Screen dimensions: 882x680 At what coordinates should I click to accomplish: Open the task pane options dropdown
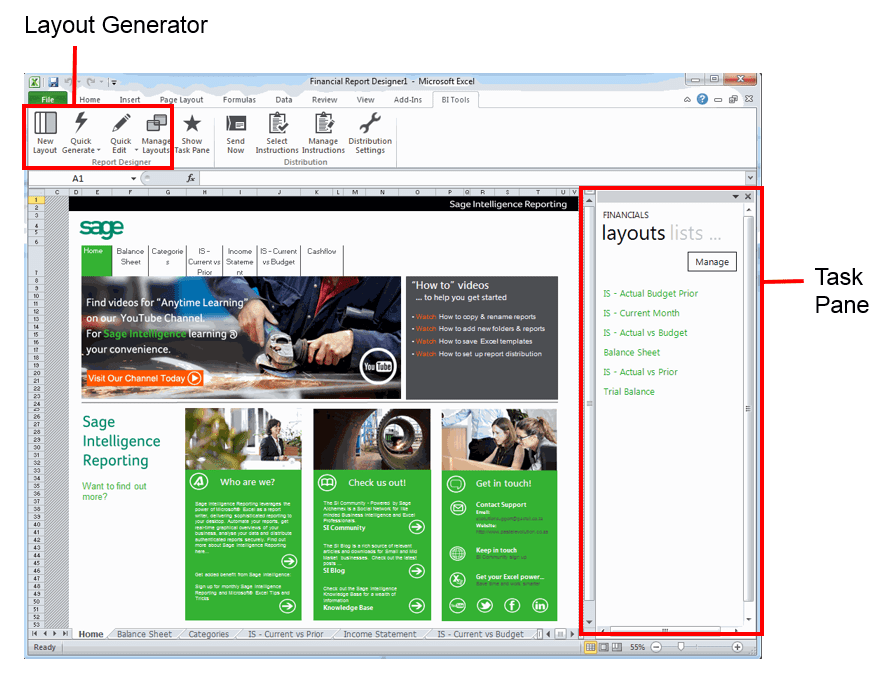[x=735, y=196]
